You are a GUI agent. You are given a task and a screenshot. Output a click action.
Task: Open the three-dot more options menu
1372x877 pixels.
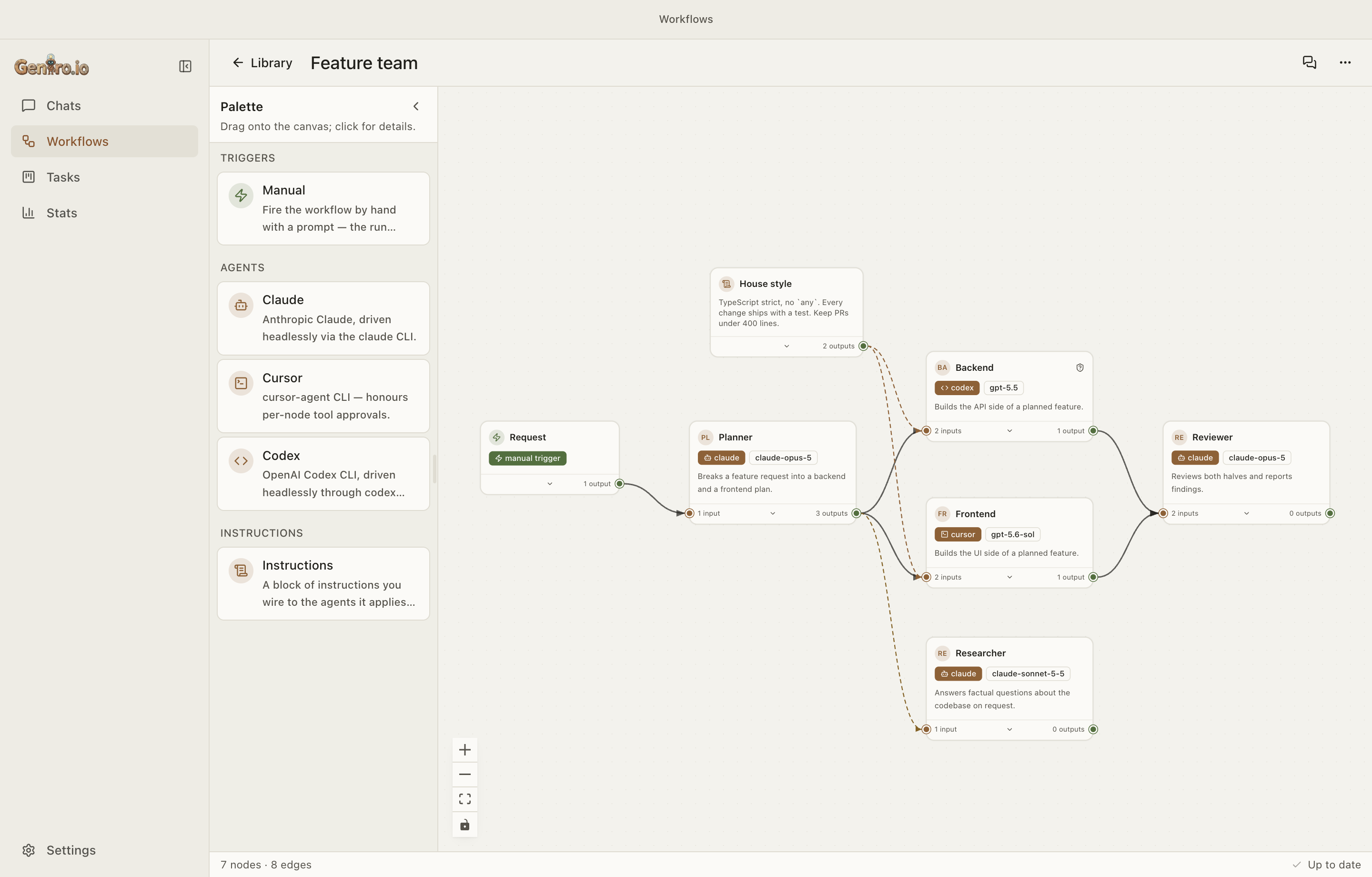point(1345,62)
